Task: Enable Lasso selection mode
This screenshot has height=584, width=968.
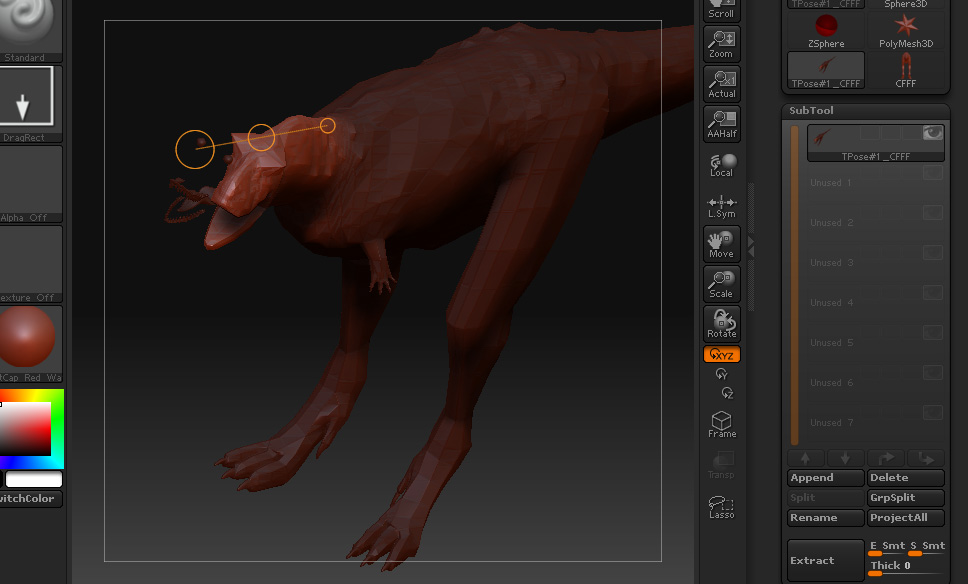Action: pyautogui.click(x=721, y=507)
